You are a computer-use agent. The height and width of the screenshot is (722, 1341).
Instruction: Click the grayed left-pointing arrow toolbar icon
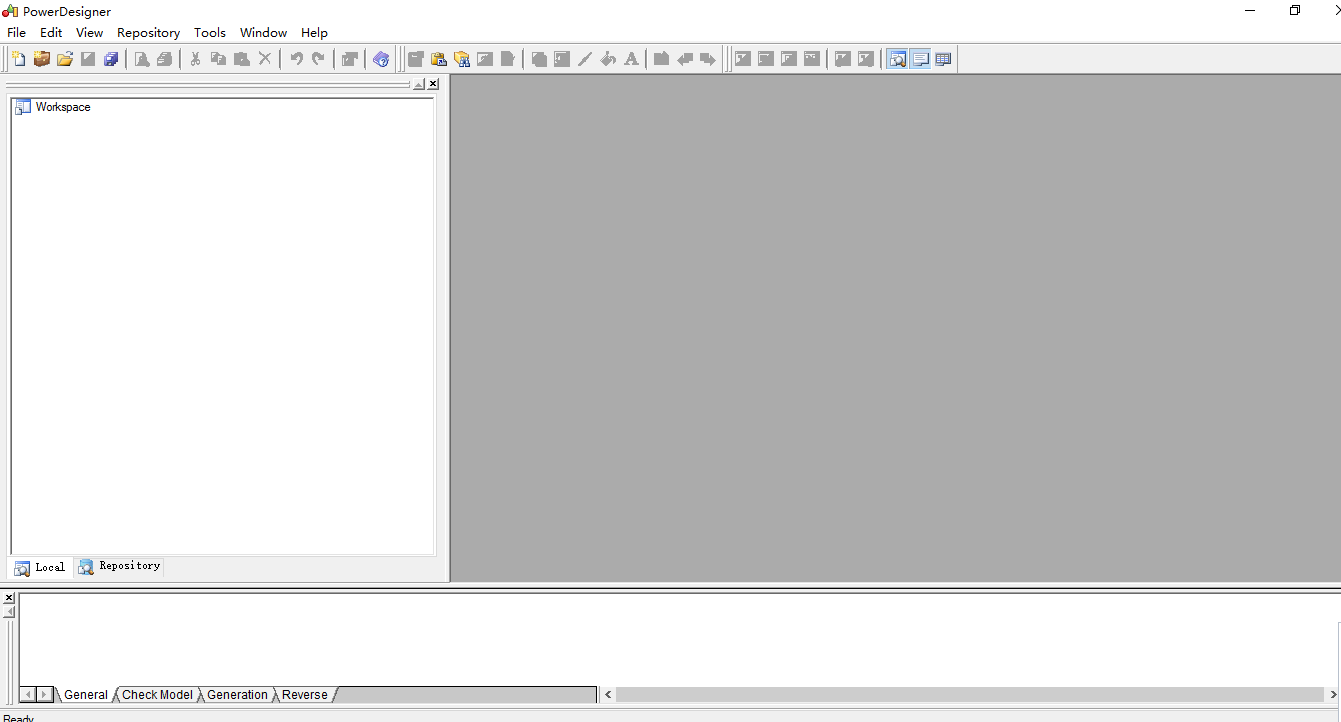pyautogui.click(x=685, y=59)
